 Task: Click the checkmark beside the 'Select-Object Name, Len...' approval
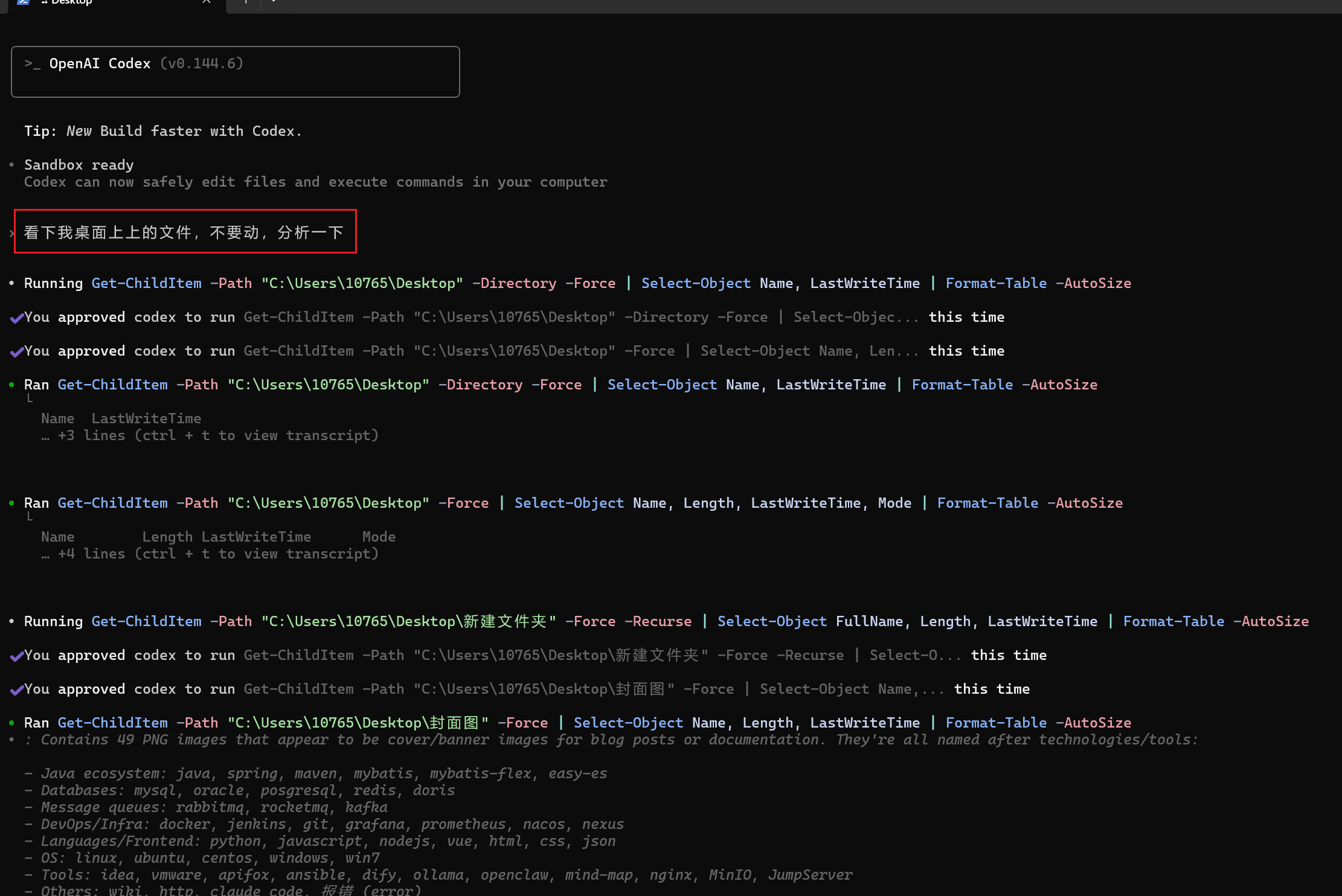tap(17, 351)
